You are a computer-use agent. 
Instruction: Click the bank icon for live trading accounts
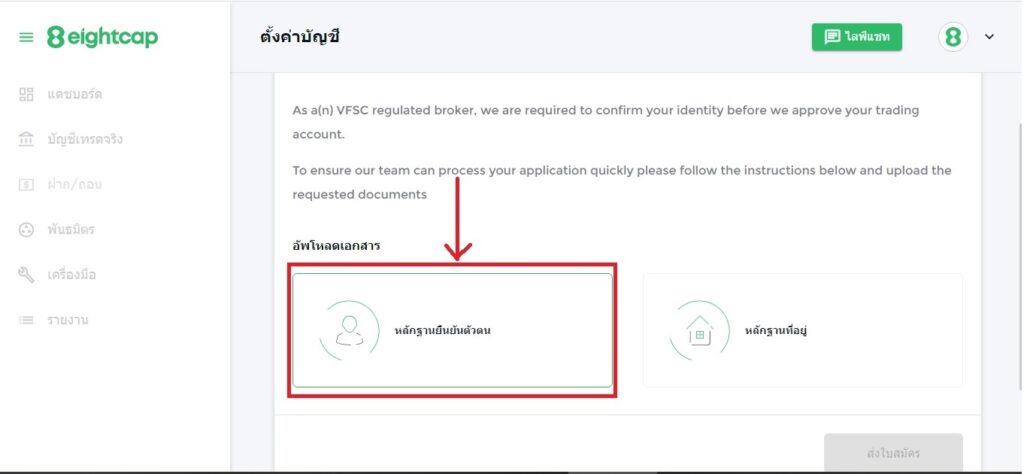[x=26, y=139]
